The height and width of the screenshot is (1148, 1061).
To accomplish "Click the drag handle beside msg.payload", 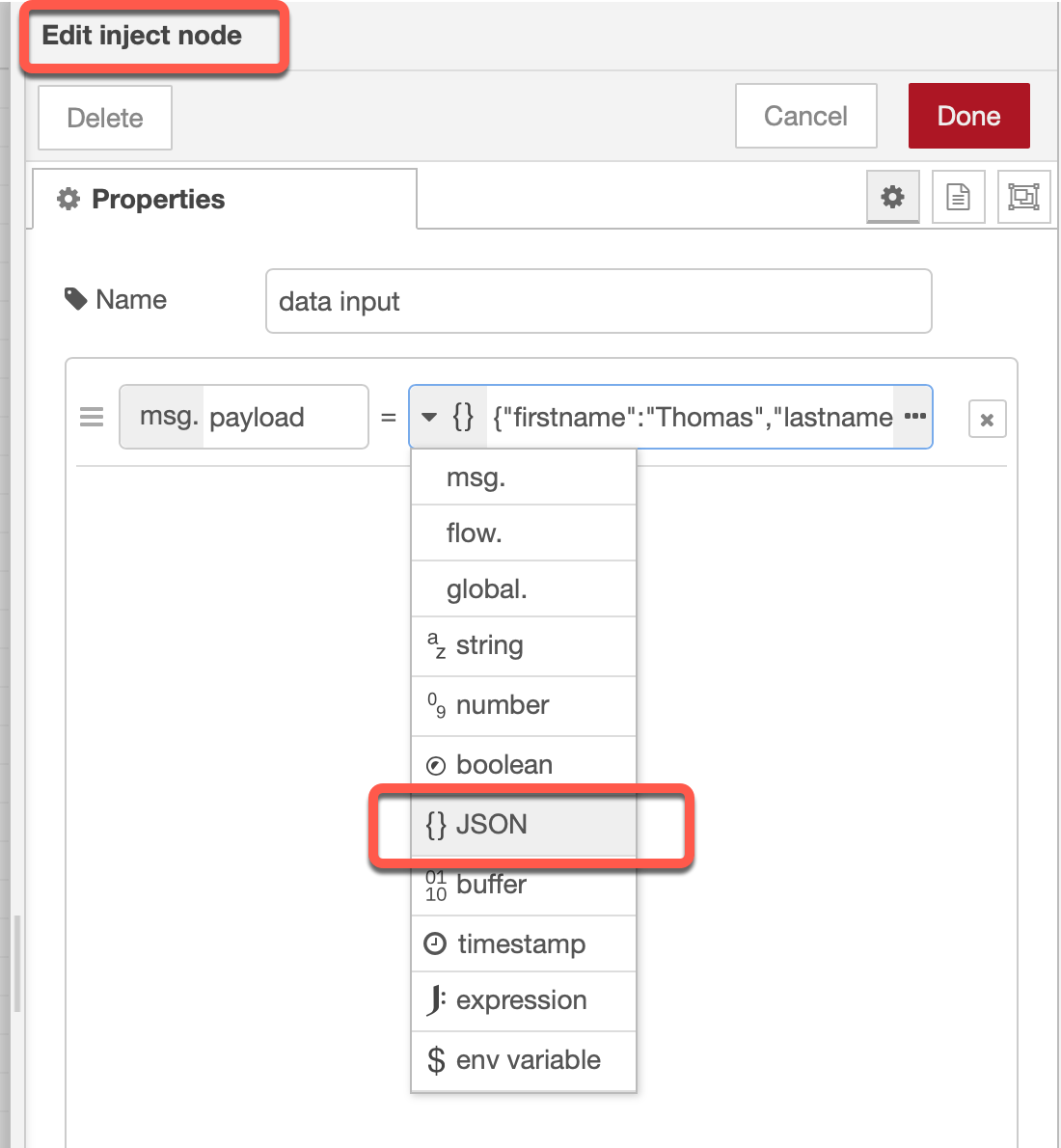I will coord(92,417).
